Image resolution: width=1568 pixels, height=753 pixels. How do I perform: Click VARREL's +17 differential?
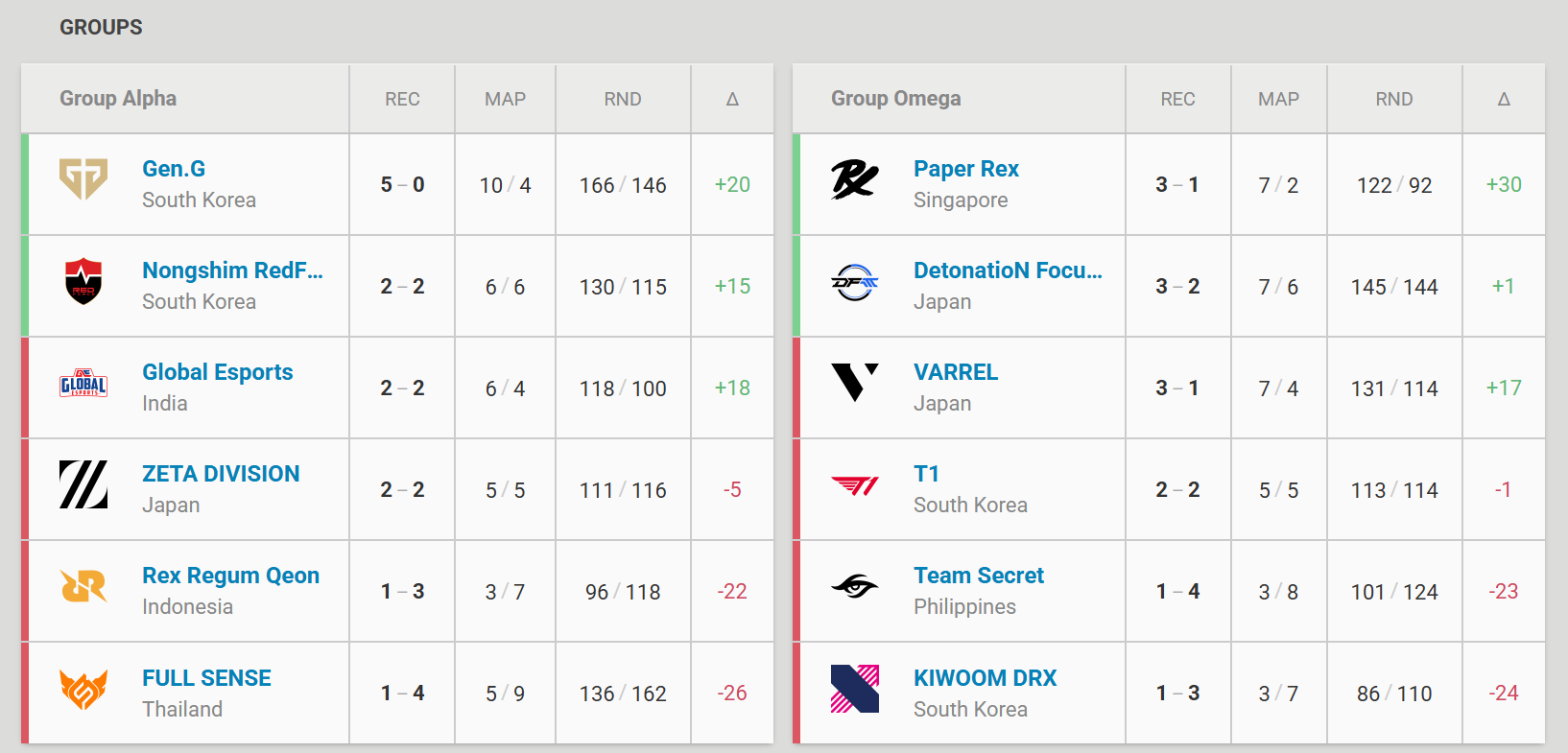(1504, 388)
